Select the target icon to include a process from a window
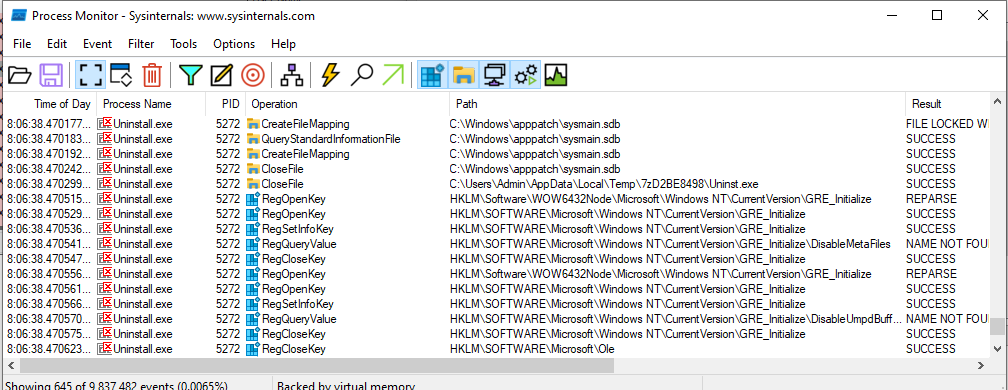1008x390 pixels. point(253,76)
